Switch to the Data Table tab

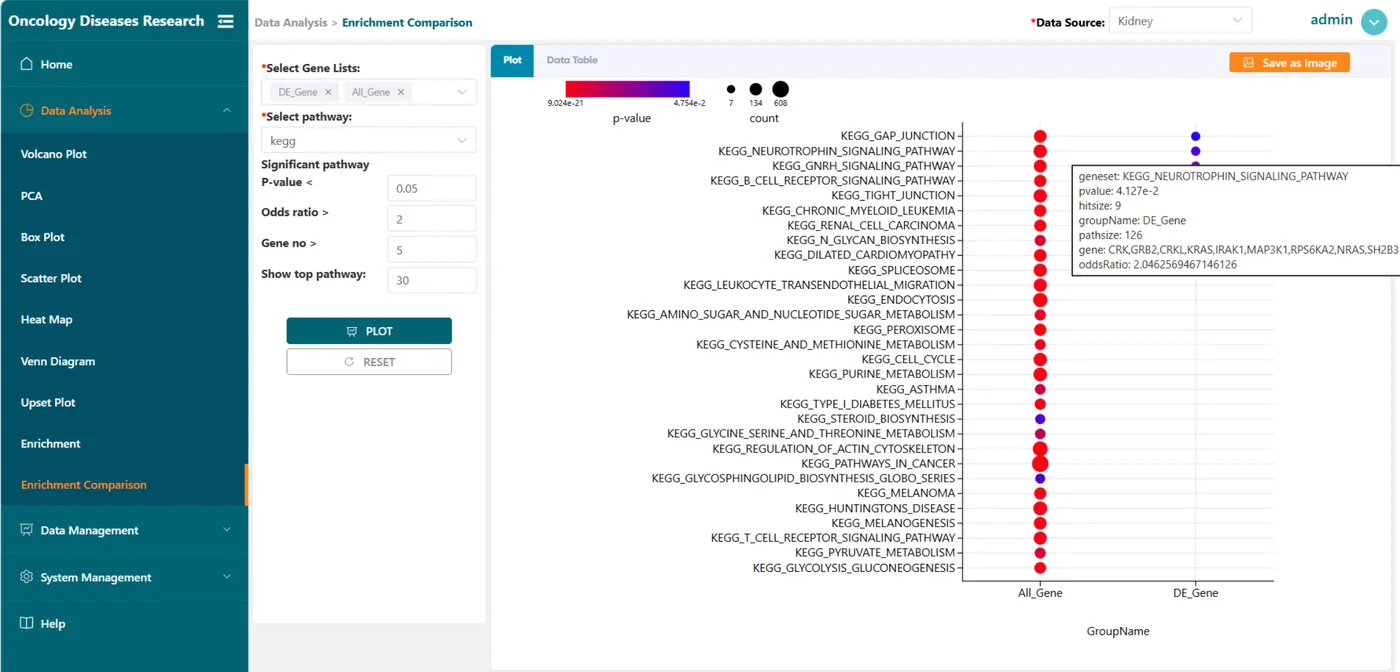572,60
